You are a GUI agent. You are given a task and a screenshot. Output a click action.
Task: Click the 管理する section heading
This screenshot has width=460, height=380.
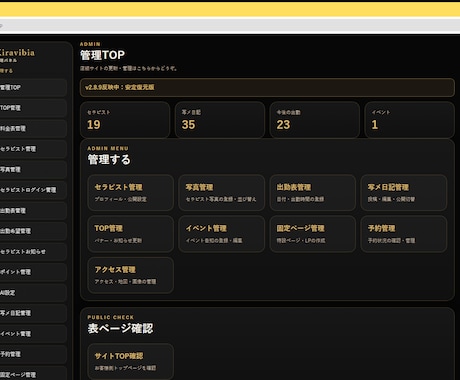pos(109,160)
